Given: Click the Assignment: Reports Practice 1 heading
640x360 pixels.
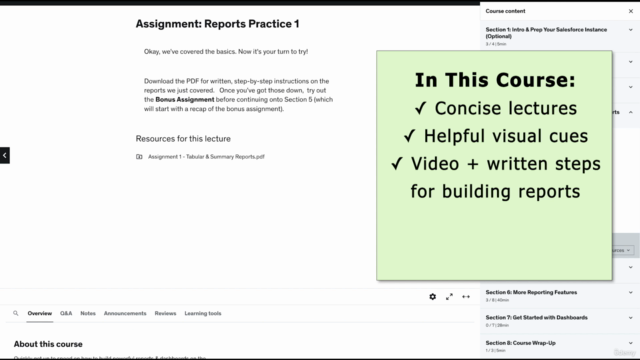Looking at the screenshot, I should click(218, 24).
